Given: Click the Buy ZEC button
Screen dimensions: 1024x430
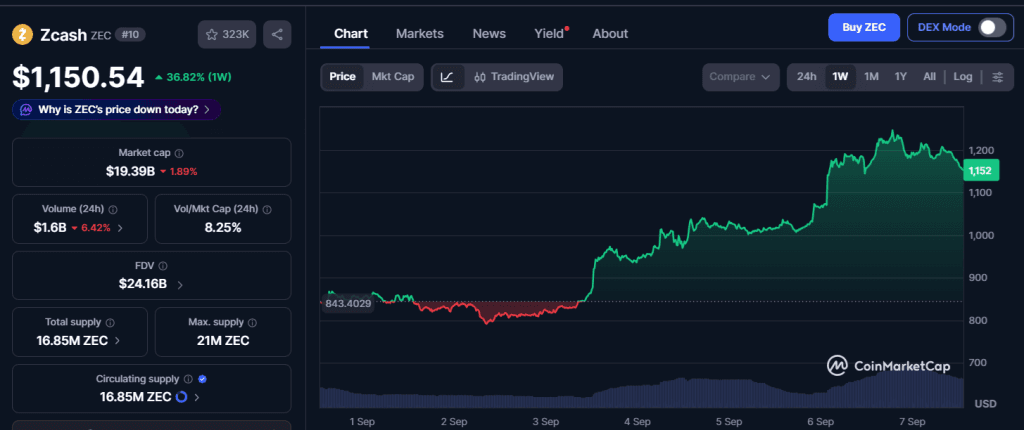Looking at the screenshot, I should pyautogui.click(x=864, y=27).
